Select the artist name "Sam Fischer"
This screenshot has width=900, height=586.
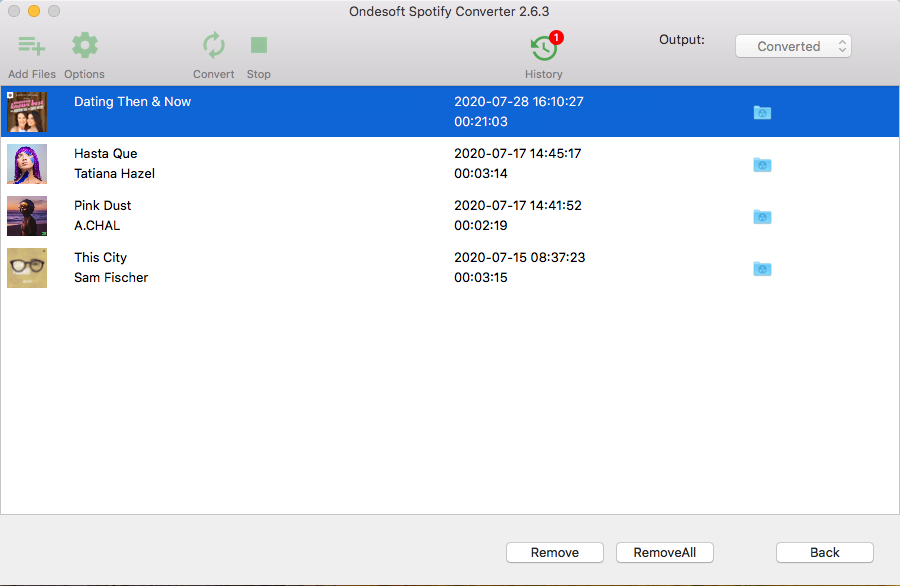click(x=111, y=278)
